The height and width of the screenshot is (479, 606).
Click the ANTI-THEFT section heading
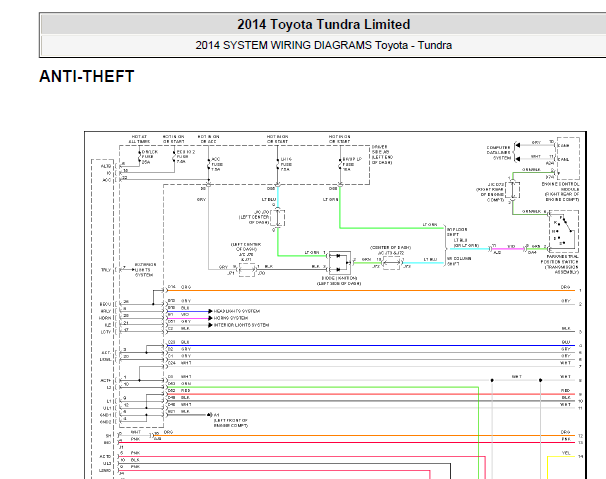tap(87, 76)
